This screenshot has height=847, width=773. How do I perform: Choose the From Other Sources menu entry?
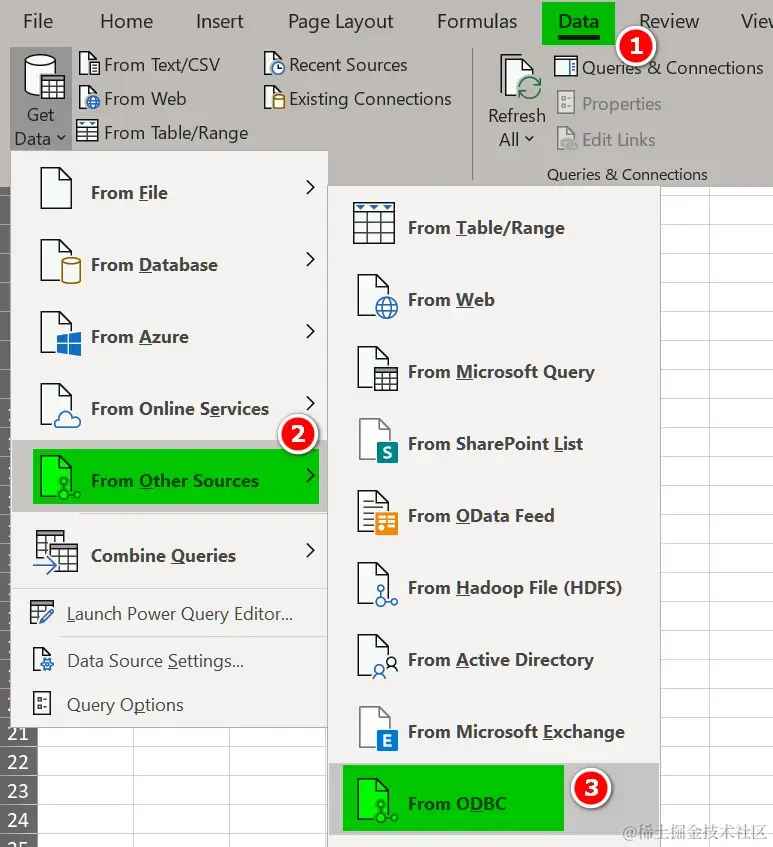pyautogui.click(x=169, y=476)
